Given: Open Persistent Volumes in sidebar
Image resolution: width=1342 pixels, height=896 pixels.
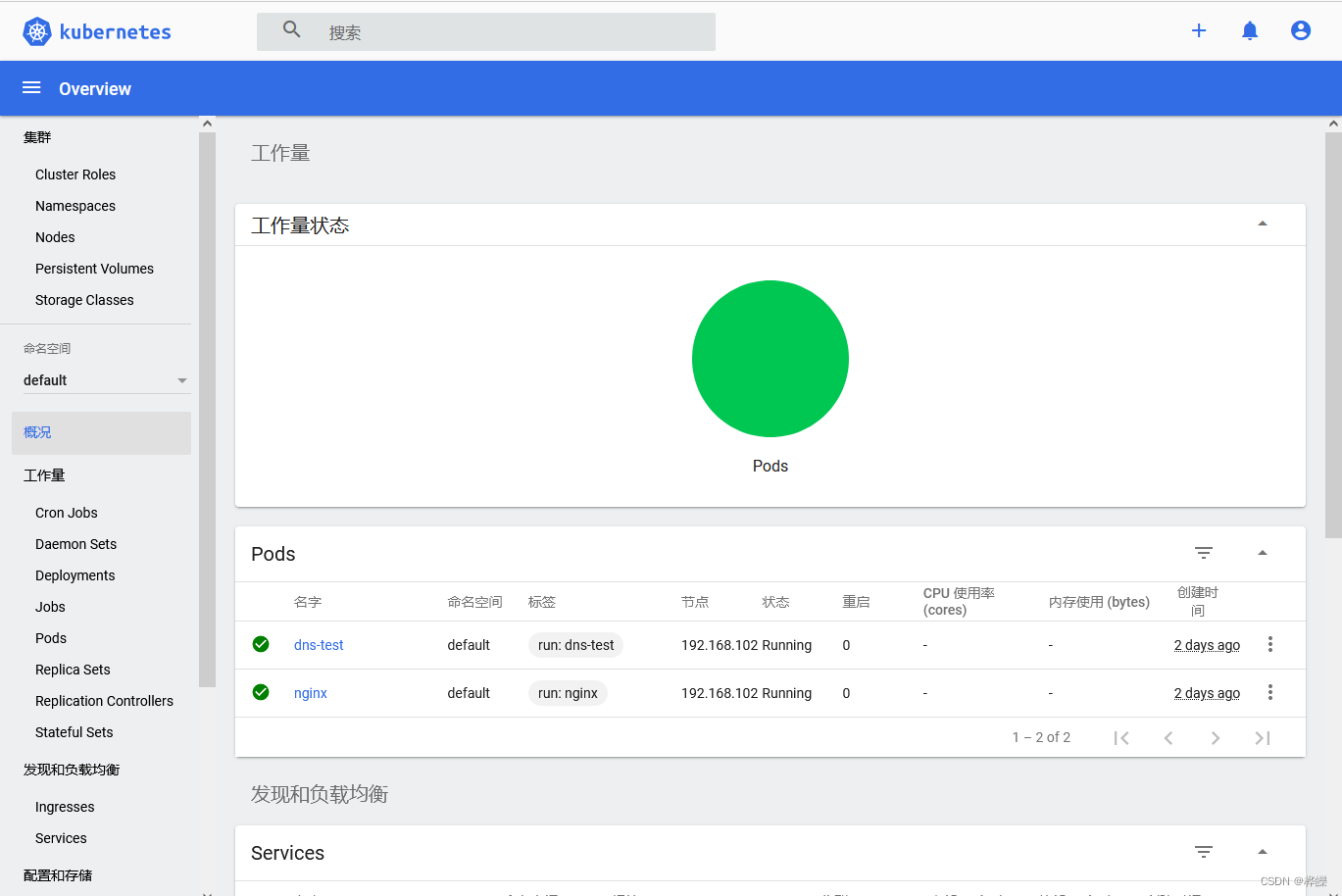Looking at the screenshot, I should [94, 269].
